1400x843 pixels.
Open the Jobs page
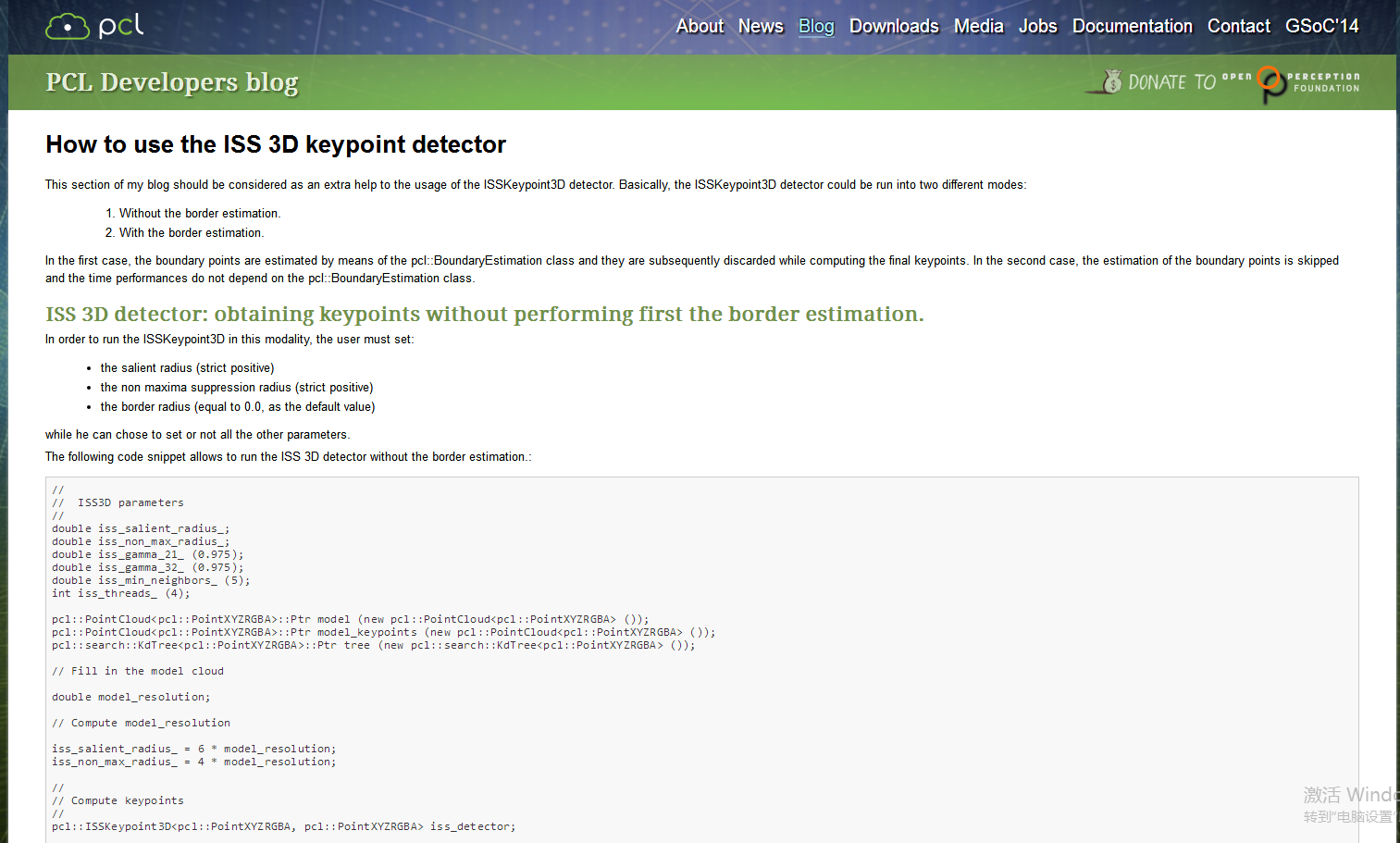click(x=1038, y=27)
